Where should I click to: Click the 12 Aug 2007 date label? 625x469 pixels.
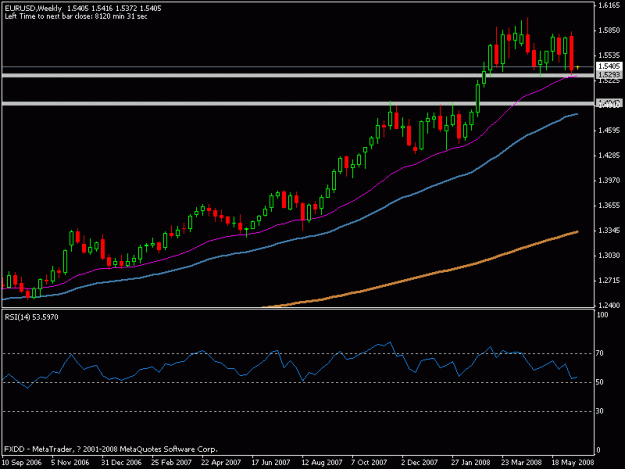point(322,463)
